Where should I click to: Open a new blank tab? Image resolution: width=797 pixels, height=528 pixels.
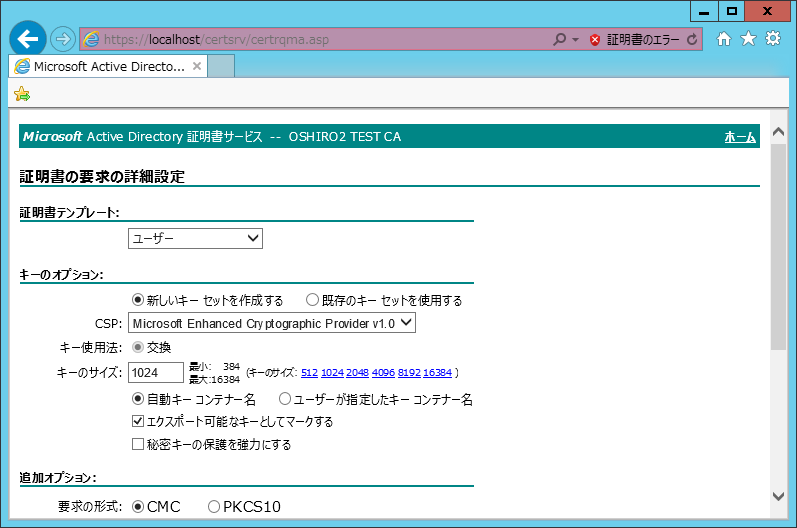click(221, 66)
